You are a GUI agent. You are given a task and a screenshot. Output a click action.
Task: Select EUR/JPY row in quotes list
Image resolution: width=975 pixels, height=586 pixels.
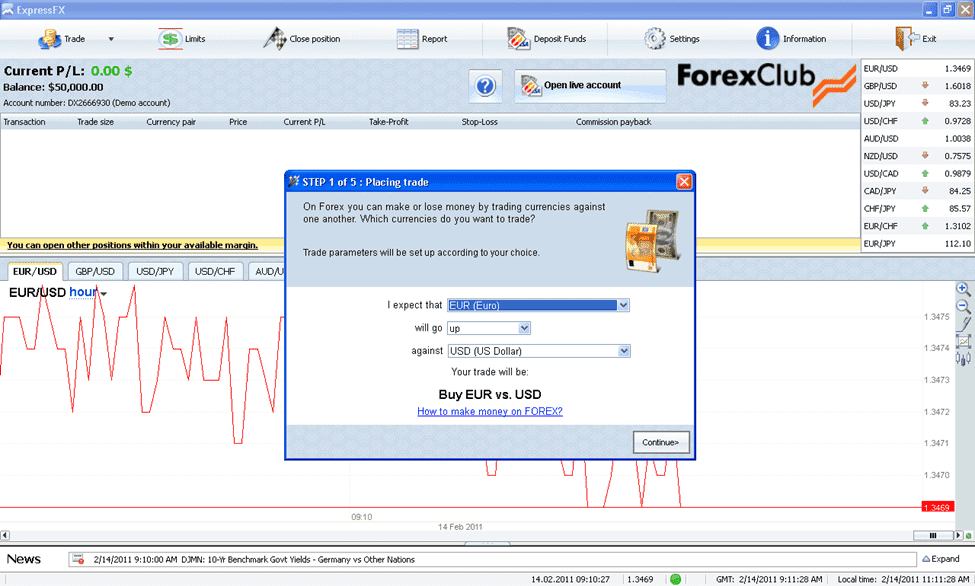(x=917, y=243)
